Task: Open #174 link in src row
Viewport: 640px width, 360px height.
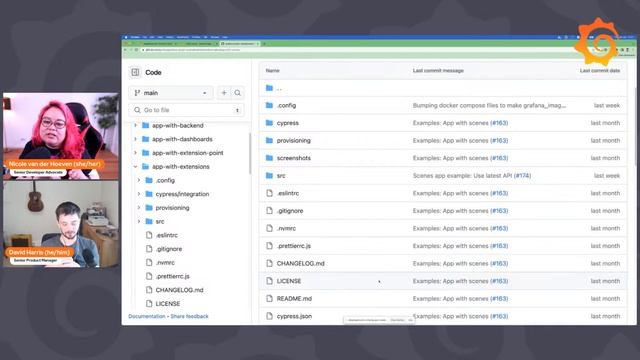Action: point(522,176)
